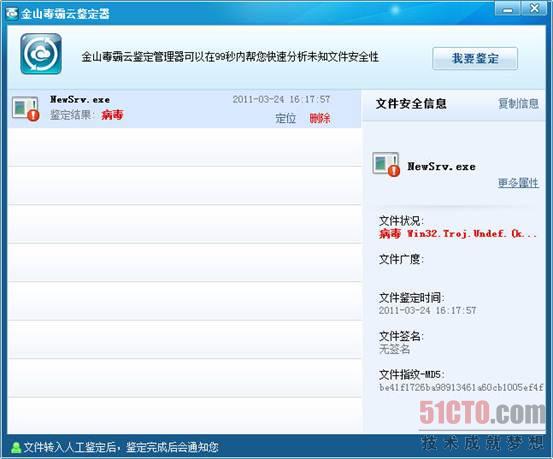Minimize the 金山毒霸云鉴定器 window

coord(508,9)
